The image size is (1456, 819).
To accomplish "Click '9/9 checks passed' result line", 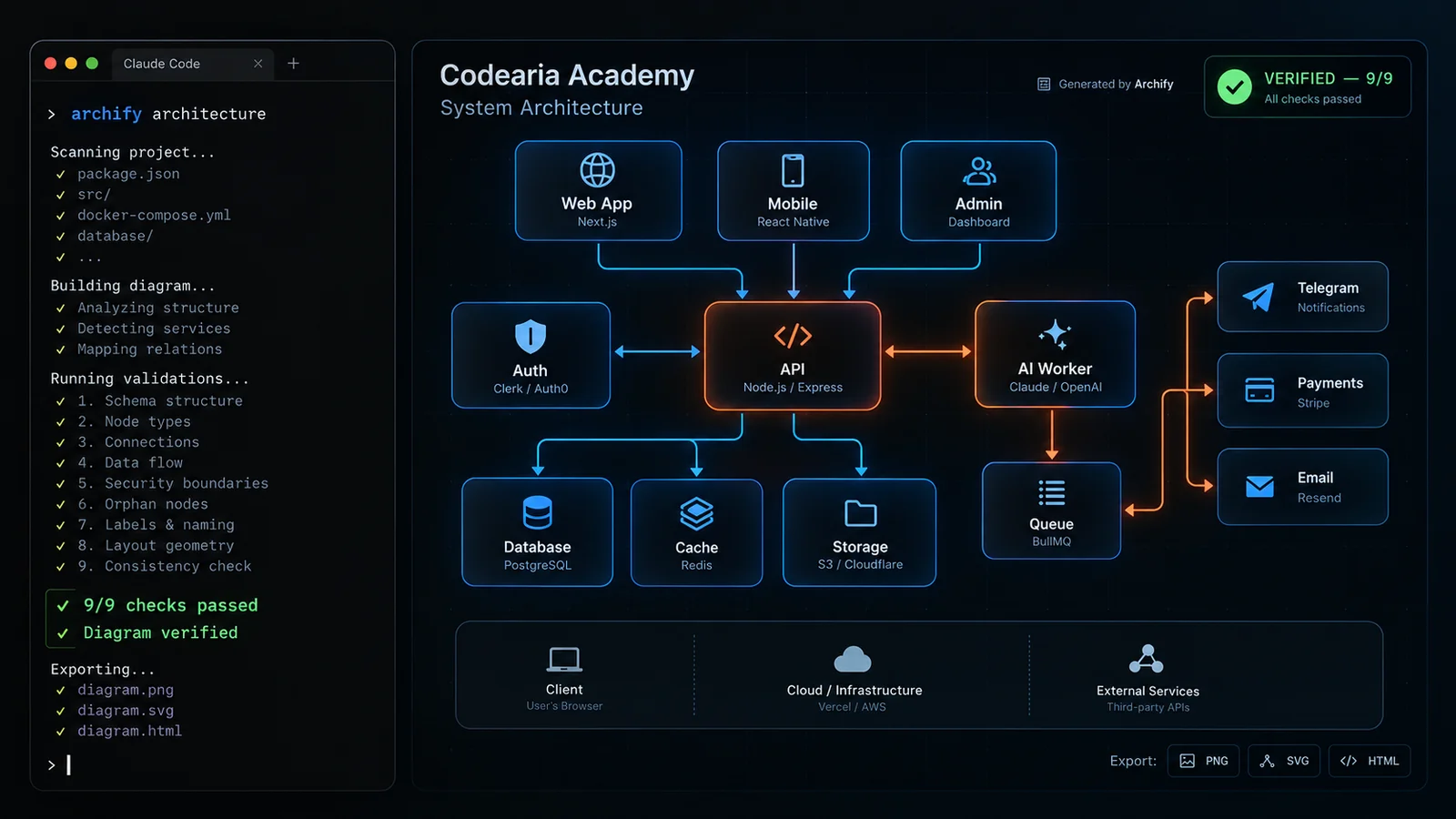I will [x=171, y=606].
